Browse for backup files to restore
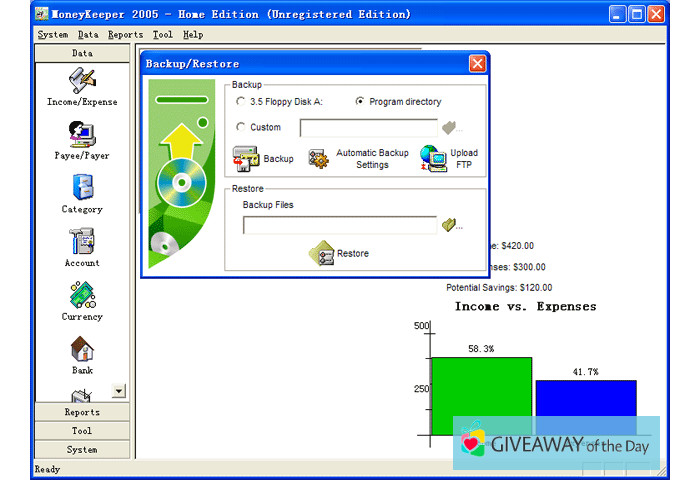Screen dimensions: 700x480 pos(450,225)
